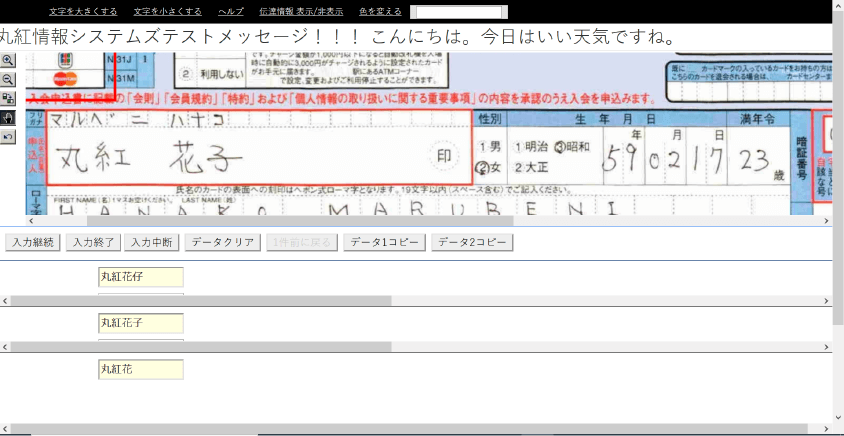The width and height of the screenshot is (844, 436).
Task: Click the データ1コピー button
Action: (x=384, y=242)
